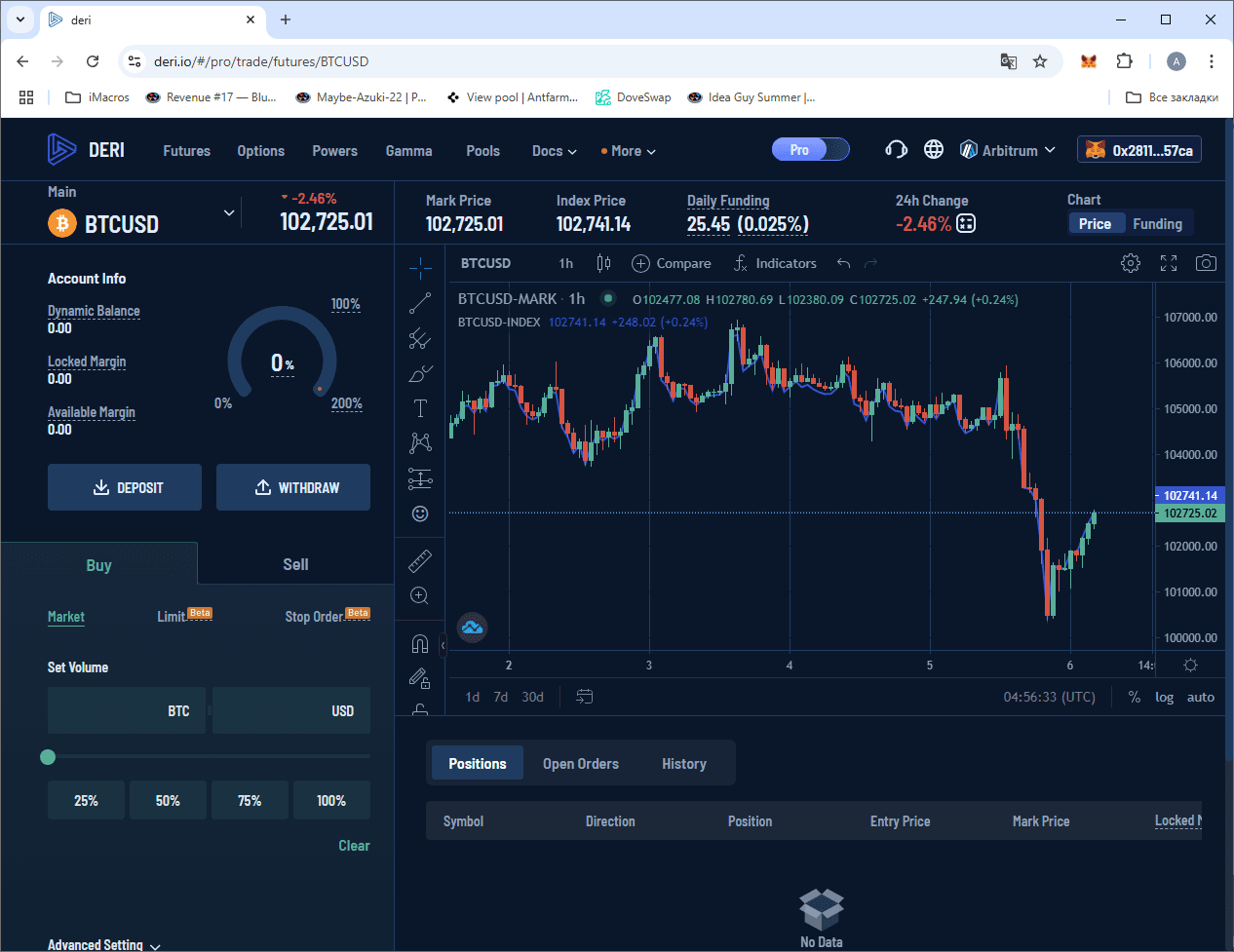This screenshot has width=1234, height=952.
Task: Click the volume slider handle
Action: point(48,757)
